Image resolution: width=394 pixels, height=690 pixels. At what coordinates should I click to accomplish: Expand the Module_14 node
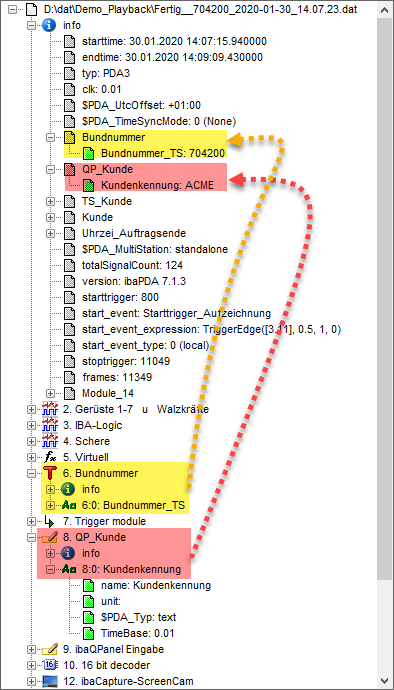[51, 393]
